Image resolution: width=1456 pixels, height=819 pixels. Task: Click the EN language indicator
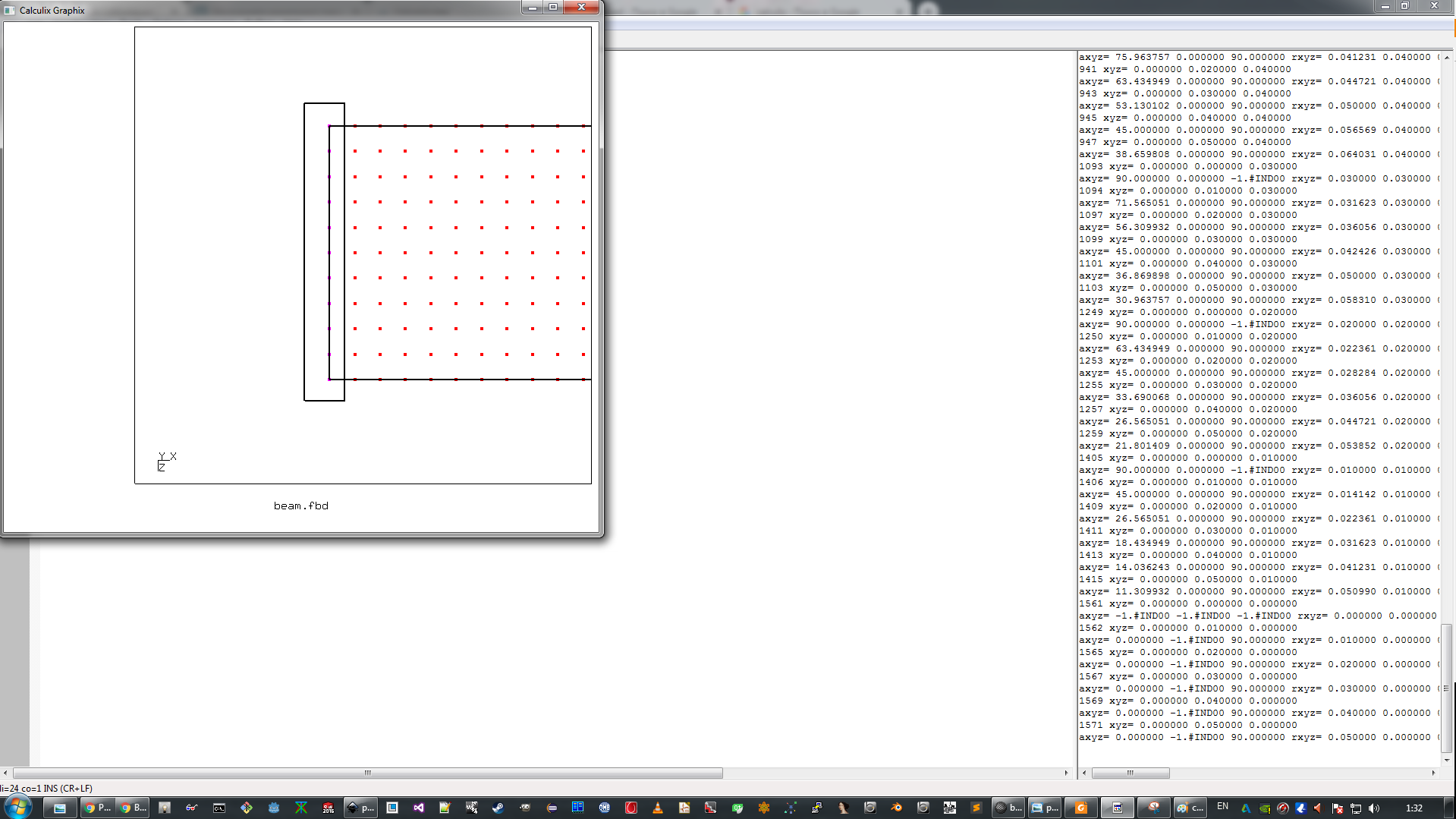pos(1222,806)
